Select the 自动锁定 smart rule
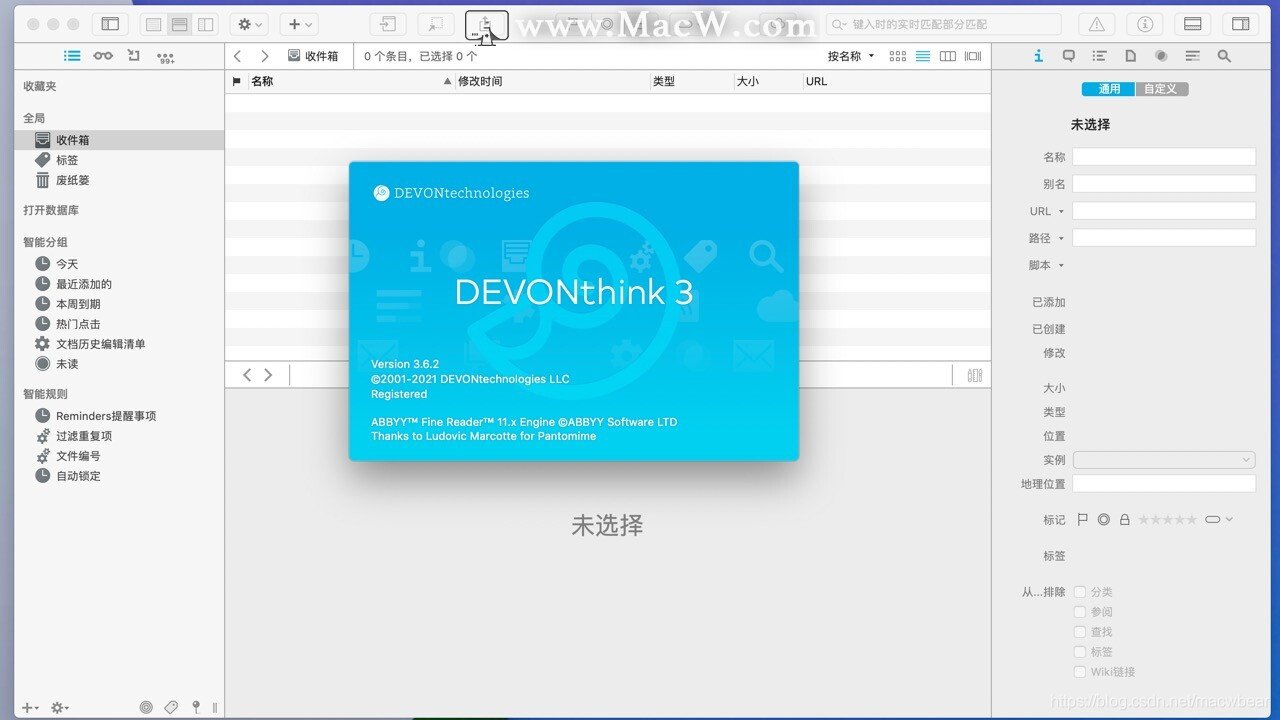The width and height of the screenshot is (1280, 720). pyautogui.click(x=119, y=476)
